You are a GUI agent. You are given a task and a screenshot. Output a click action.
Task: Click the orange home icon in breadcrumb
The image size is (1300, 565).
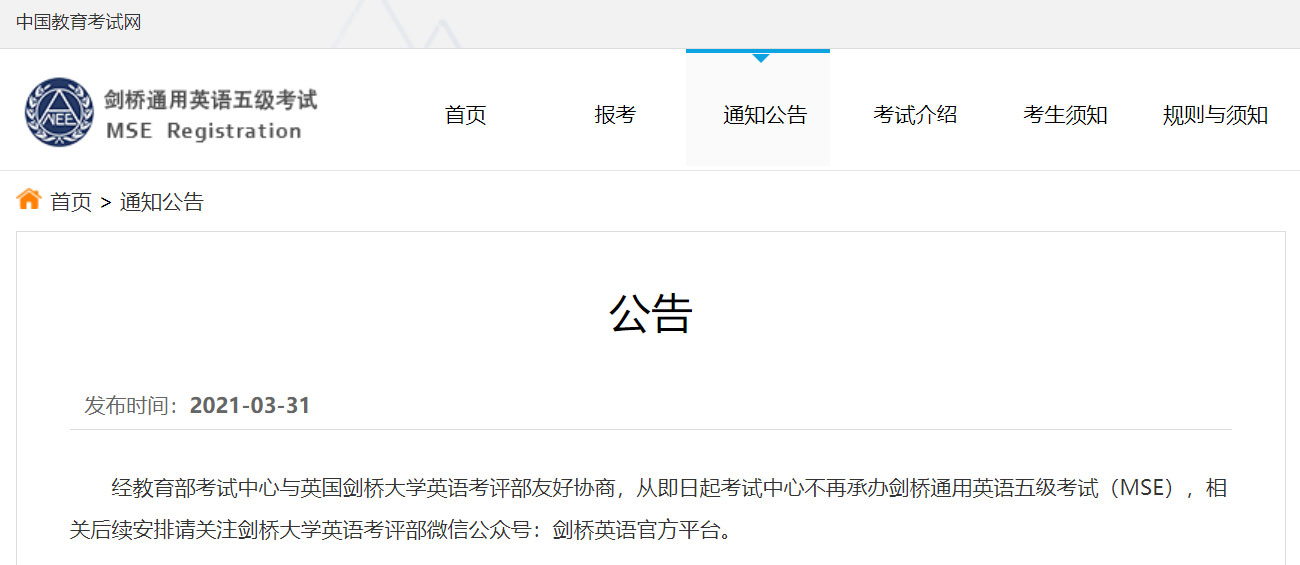click(x=29, y=199)
